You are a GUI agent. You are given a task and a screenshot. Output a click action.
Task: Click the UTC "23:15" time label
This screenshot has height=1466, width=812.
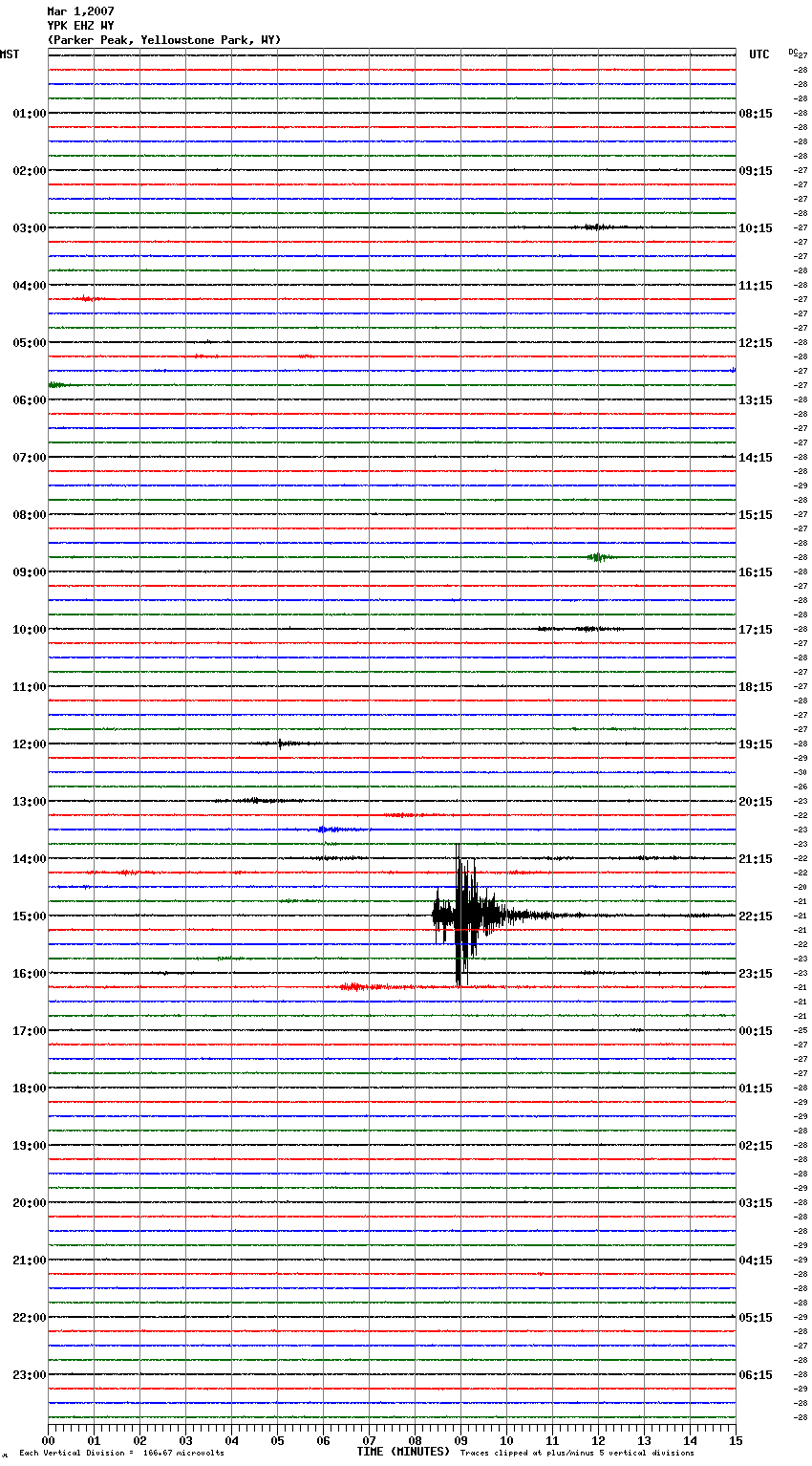(756, 974)
